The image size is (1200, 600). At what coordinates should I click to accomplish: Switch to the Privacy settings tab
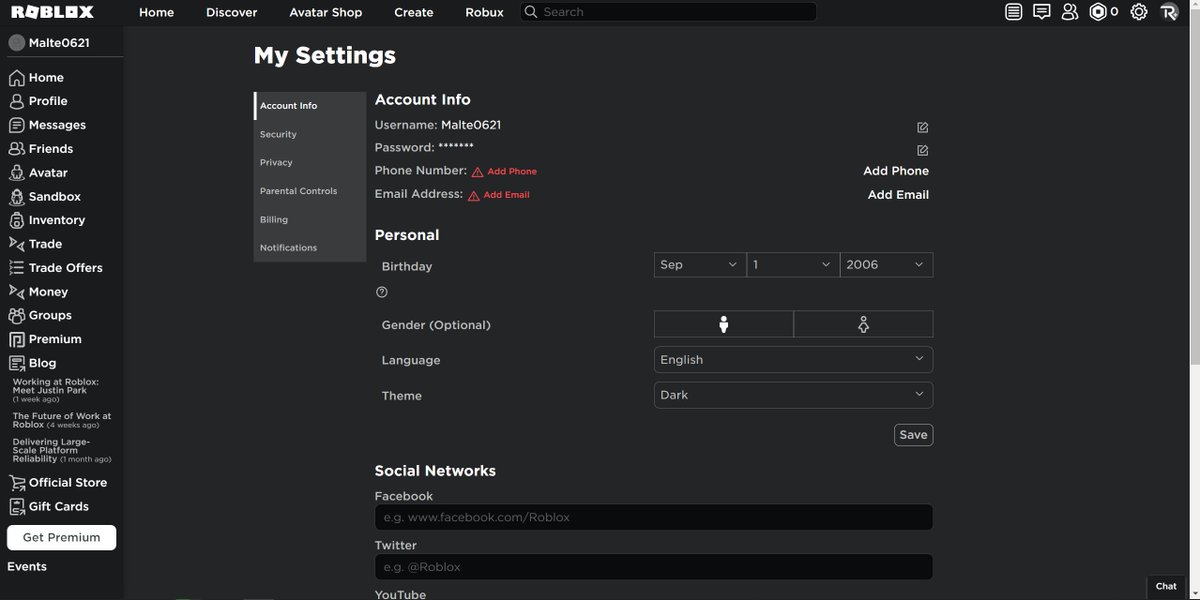[310, 162]
